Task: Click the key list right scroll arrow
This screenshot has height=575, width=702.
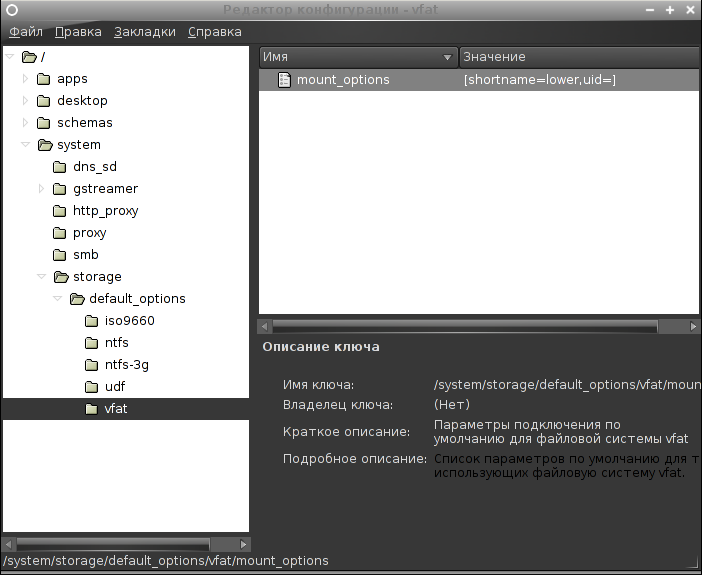Action: point(693,326)
